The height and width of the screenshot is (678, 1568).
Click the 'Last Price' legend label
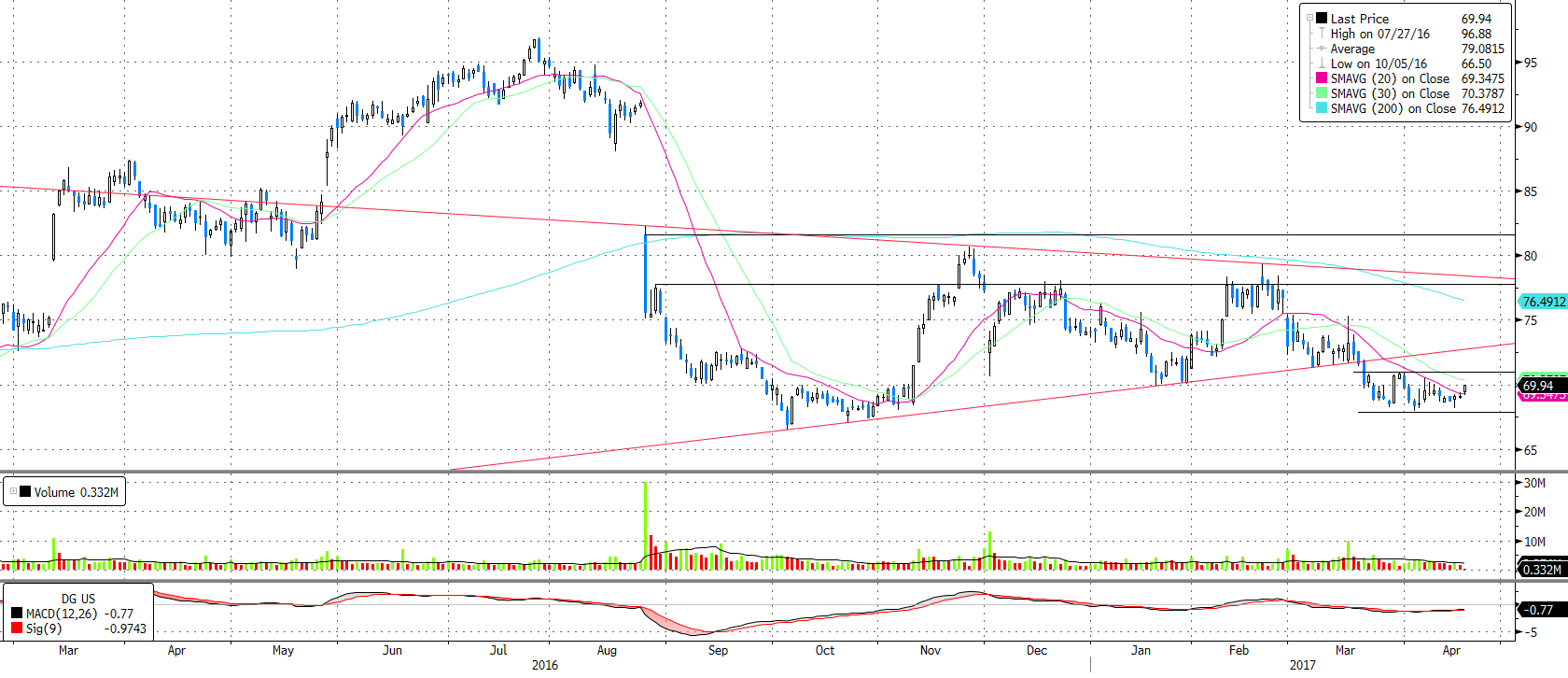click(x=1360, y=19)
